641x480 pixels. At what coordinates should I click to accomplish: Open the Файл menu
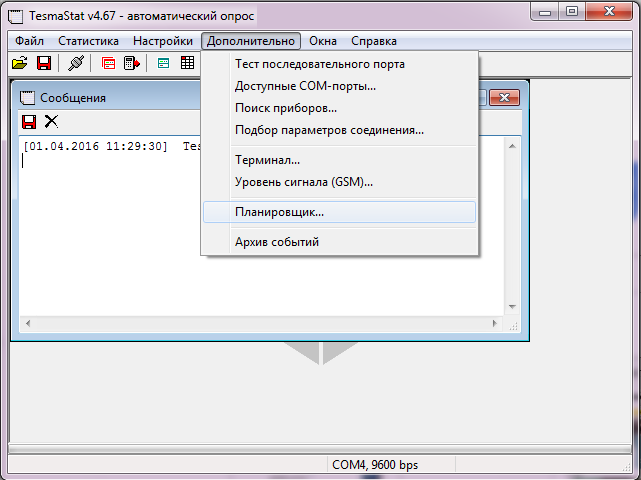tap(29, 41)
